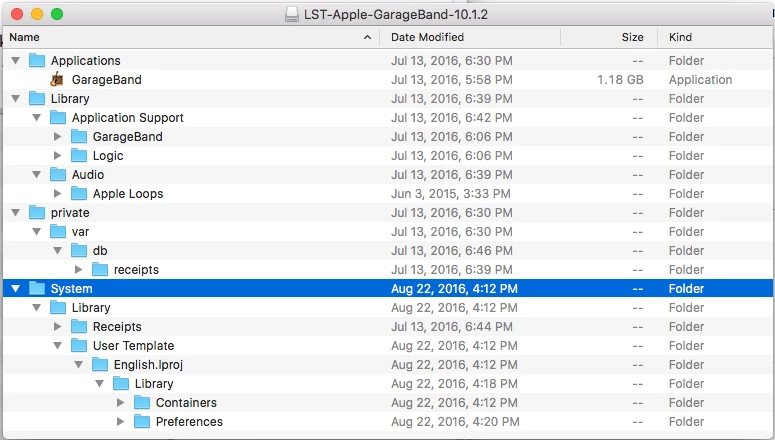Click the private folder icon
Viewport: 775px width, 440px height.
(37, 212)
